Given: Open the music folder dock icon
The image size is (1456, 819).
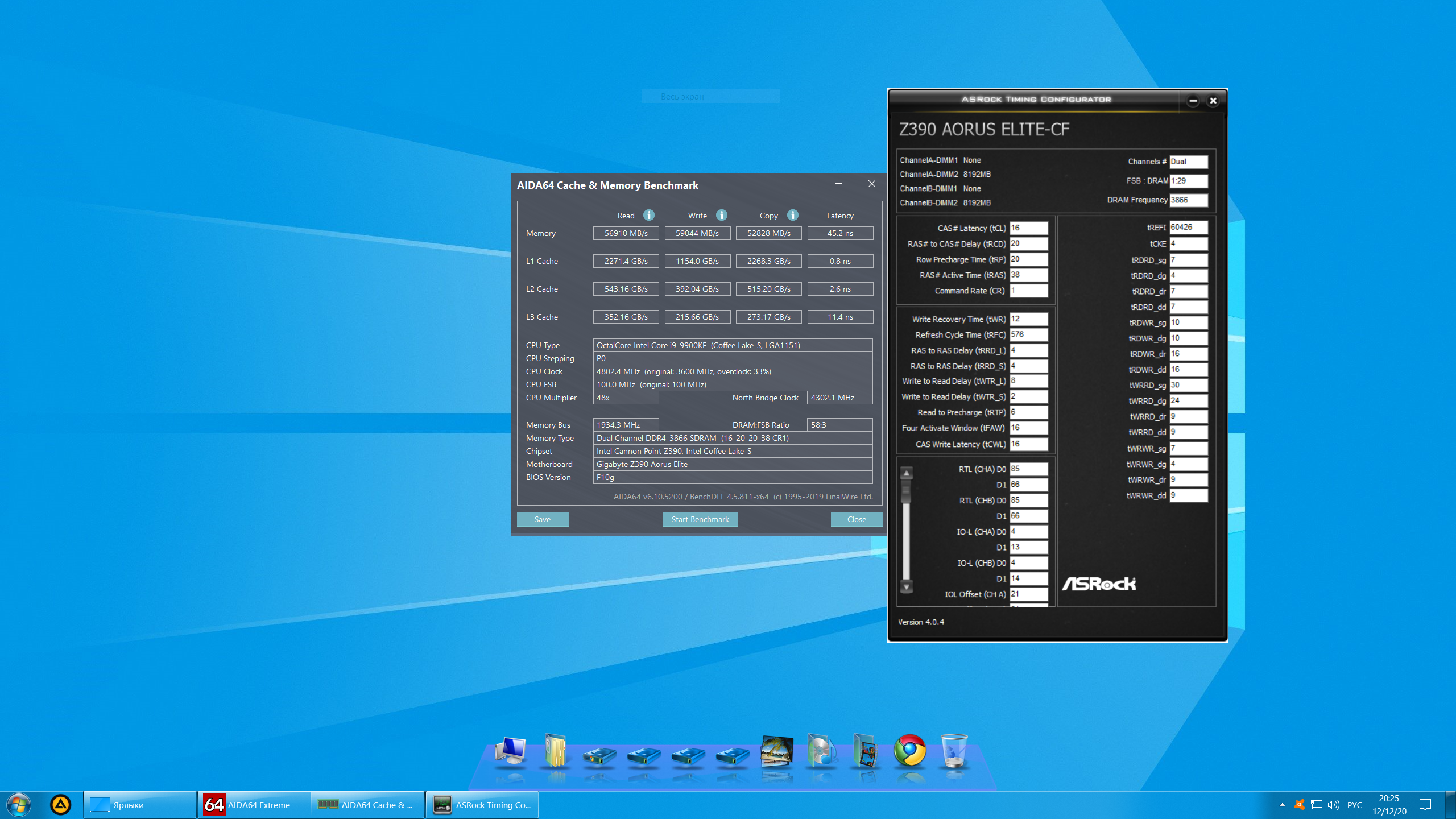Looking at the screenshot, I should click(821, 751).
